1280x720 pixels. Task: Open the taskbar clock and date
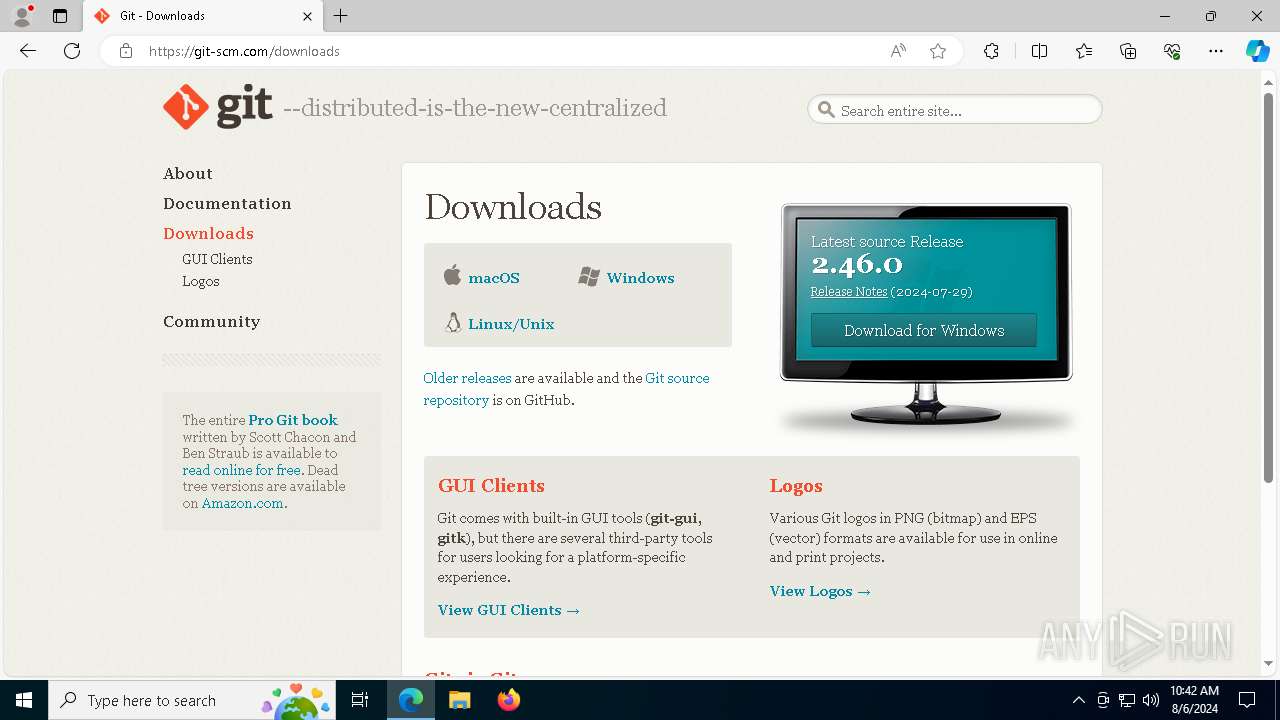coord(1194,700)
